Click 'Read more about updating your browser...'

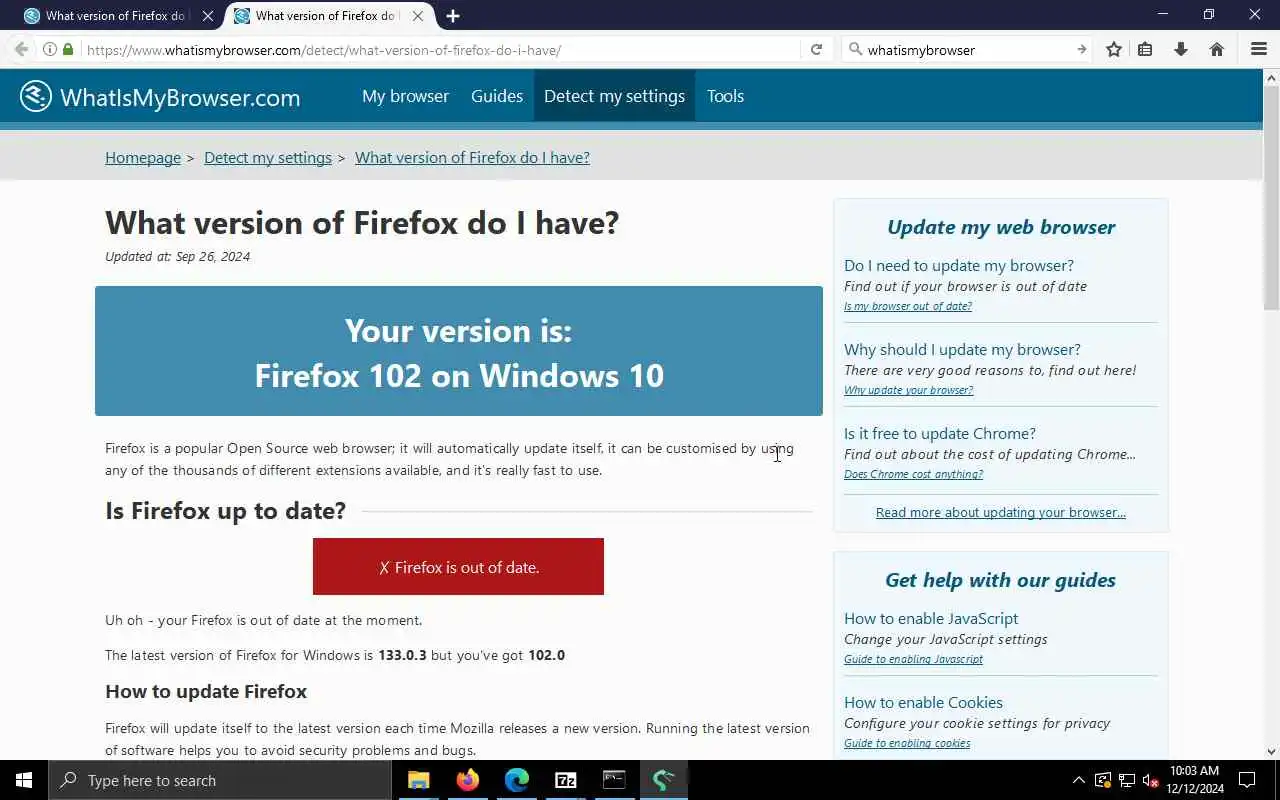point(1001,512)
